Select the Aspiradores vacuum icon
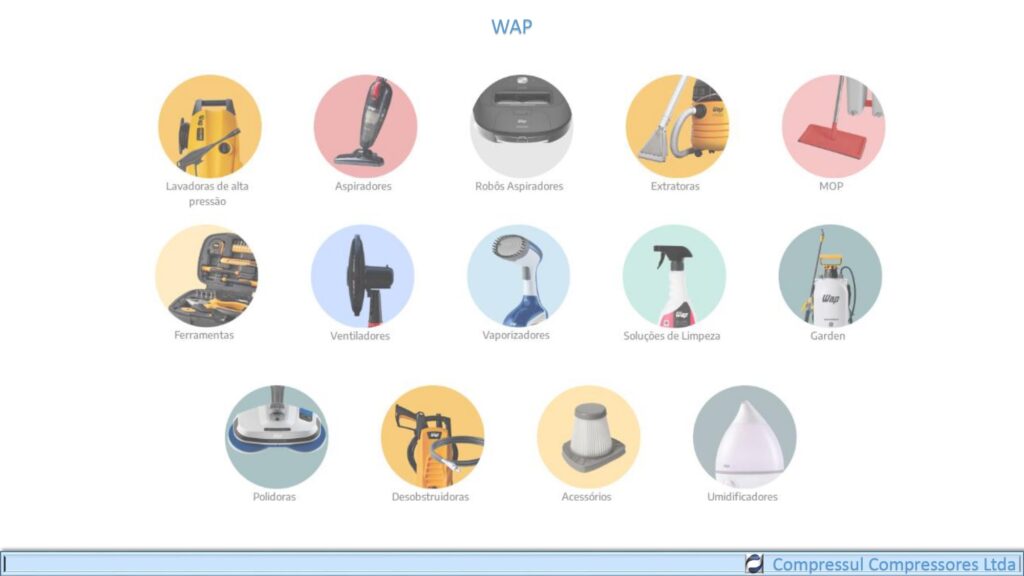The image size is (1024, 576). point(365,126)
